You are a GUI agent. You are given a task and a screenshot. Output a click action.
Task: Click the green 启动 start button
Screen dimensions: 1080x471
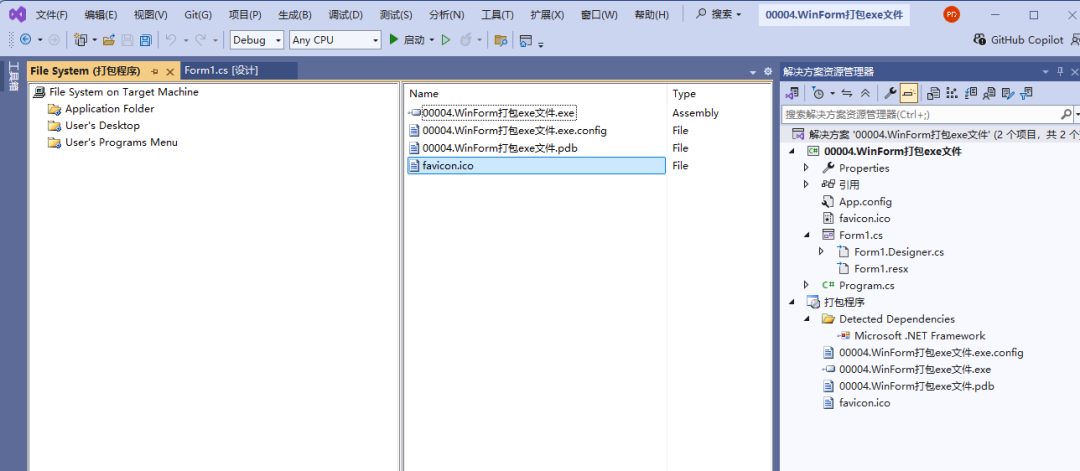[406, 40]
